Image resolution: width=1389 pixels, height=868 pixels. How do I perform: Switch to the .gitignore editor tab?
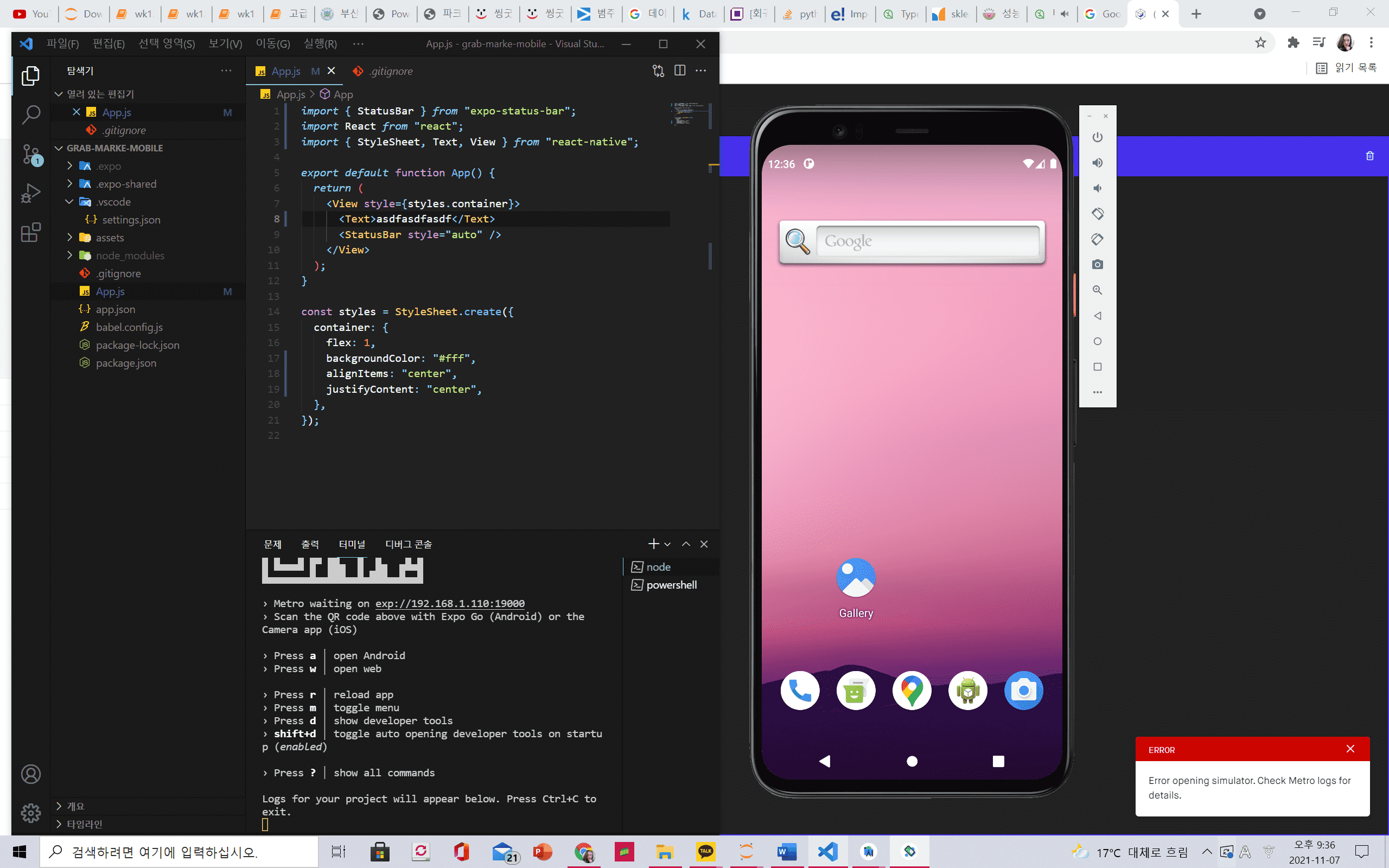pos(390,71)
